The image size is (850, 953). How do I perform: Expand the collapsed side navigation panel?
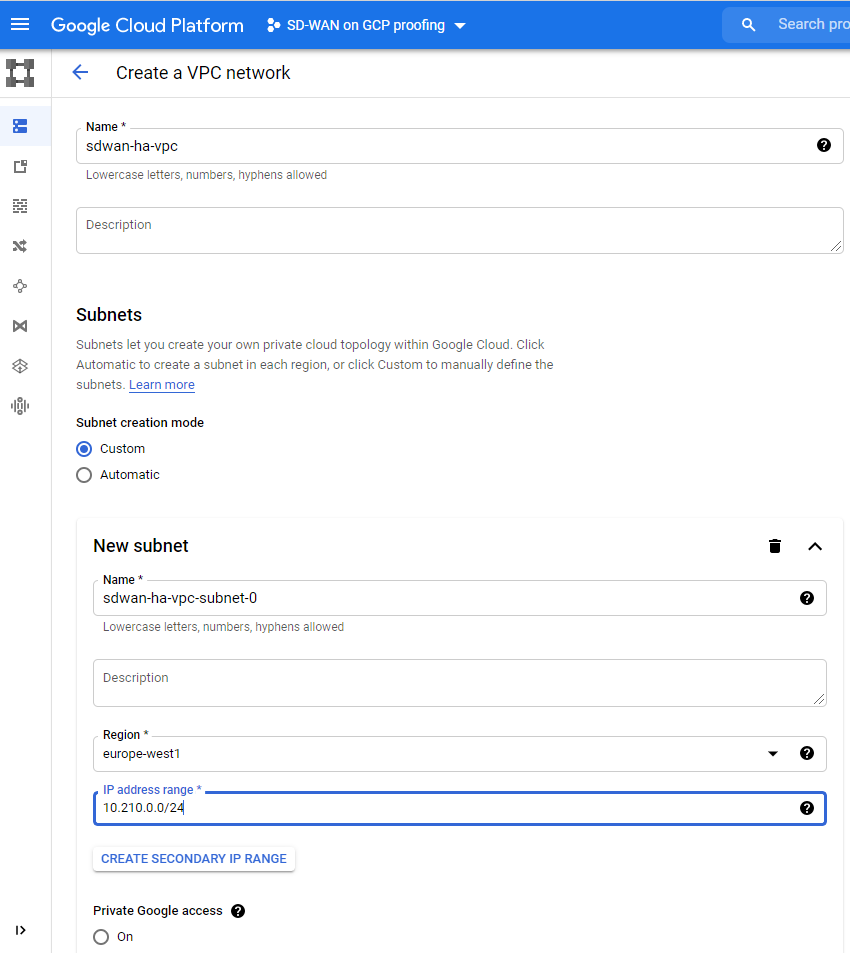(x=20, y=931)
